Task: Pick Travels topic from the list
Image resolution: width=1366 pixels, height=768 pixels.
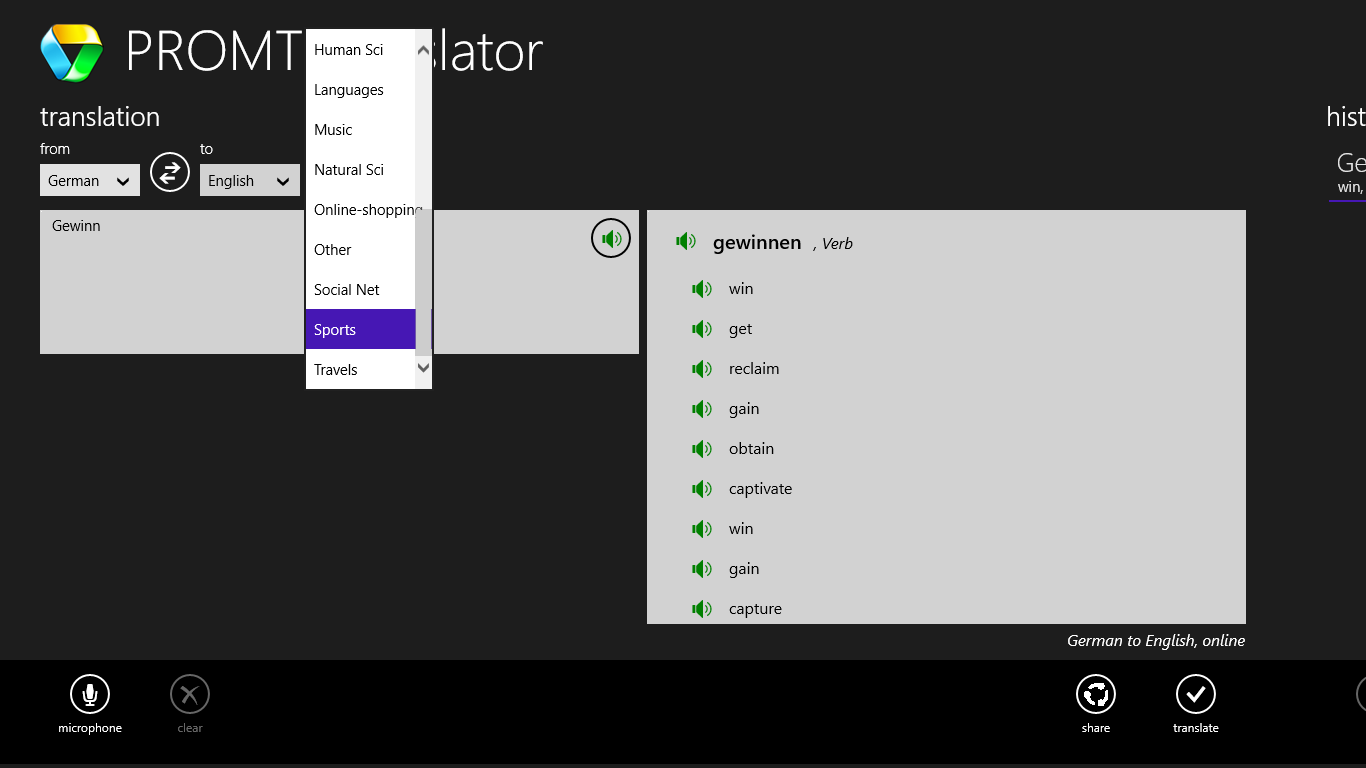Action: pos(360,370)
